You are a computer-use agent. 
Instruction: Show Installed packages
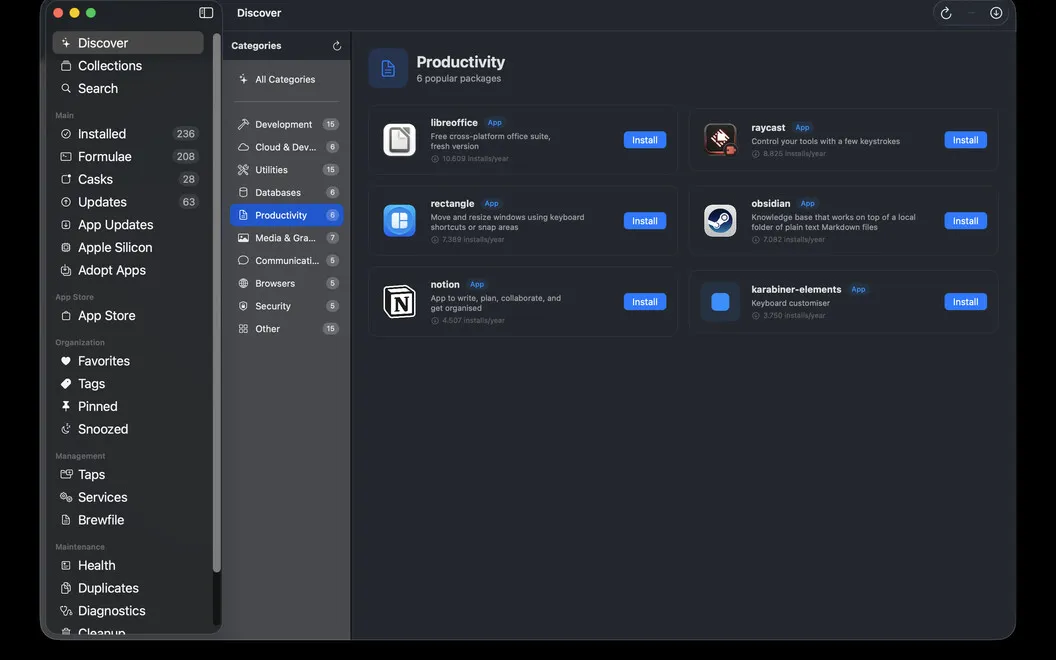(x=128, y=134)
